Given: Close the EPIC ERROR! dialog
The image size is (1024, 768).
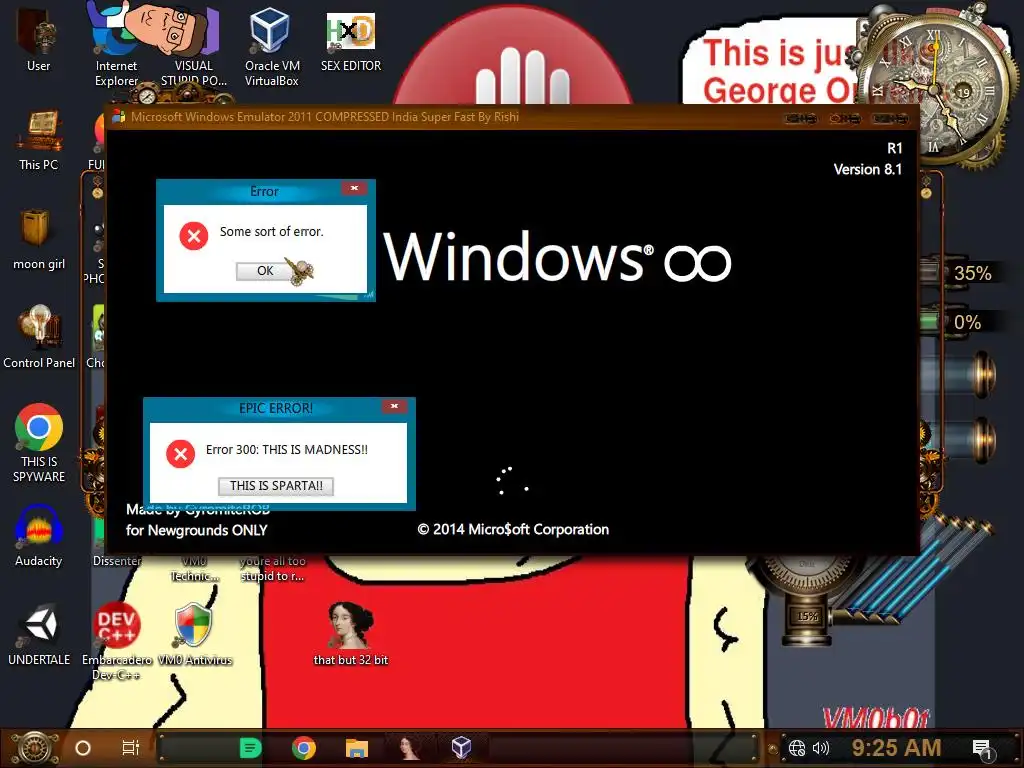Looking at the screenshot, I should point(394,406).
